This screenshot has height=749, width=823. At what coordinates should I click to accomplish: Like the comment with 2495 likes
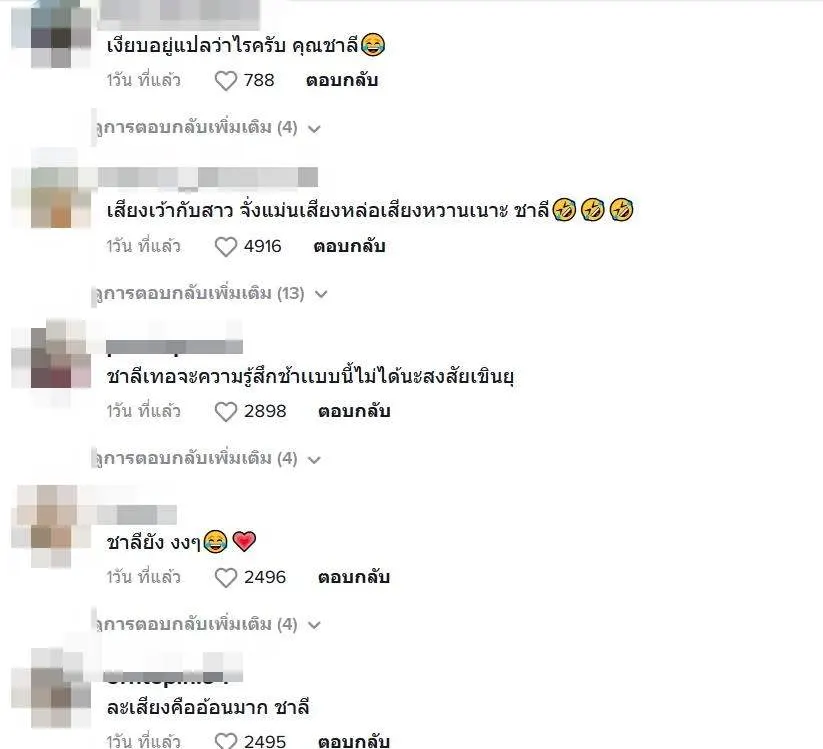(x=226, y=740)
